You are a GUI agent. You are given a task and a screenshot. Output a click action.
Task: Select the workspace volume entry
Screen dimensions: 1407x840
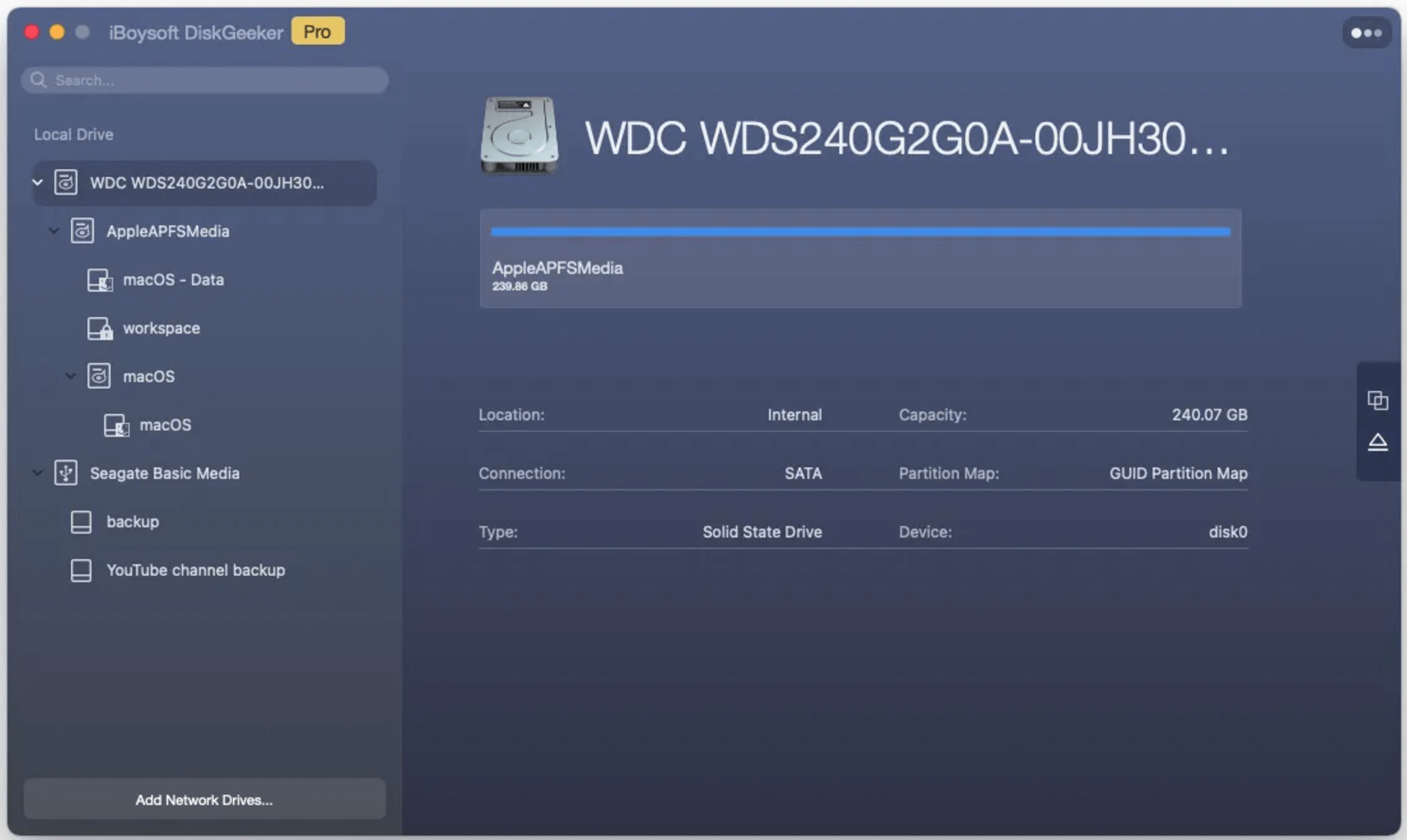tap(161, 328)
